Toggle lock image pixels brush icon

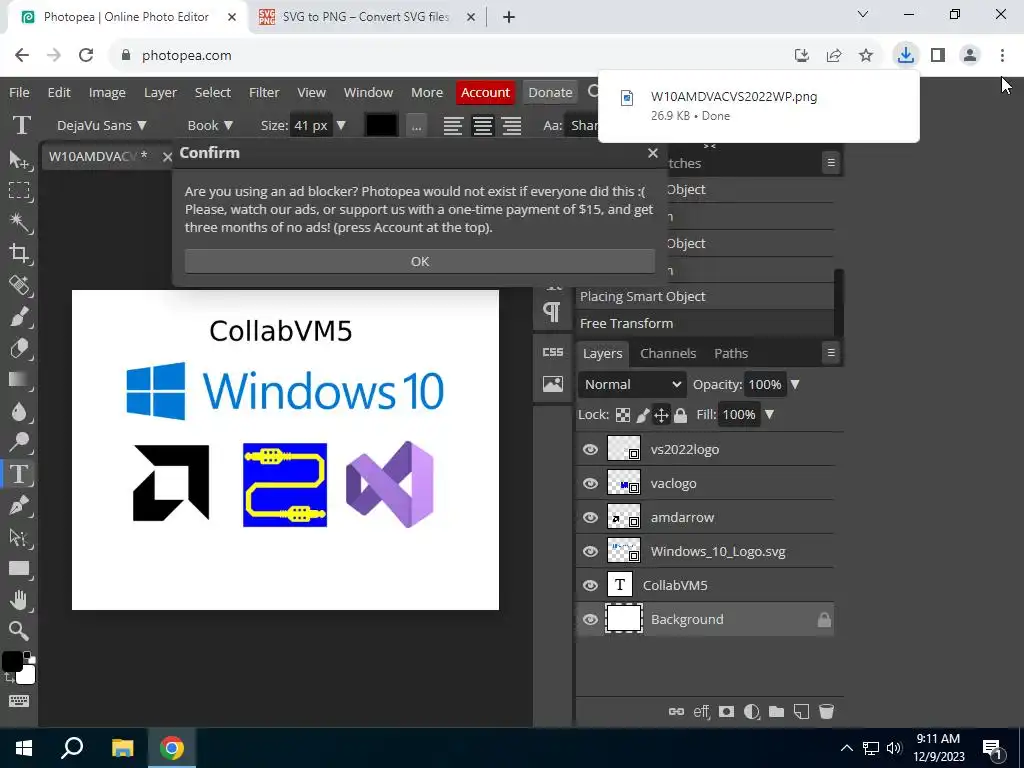(x=643, y=415)
